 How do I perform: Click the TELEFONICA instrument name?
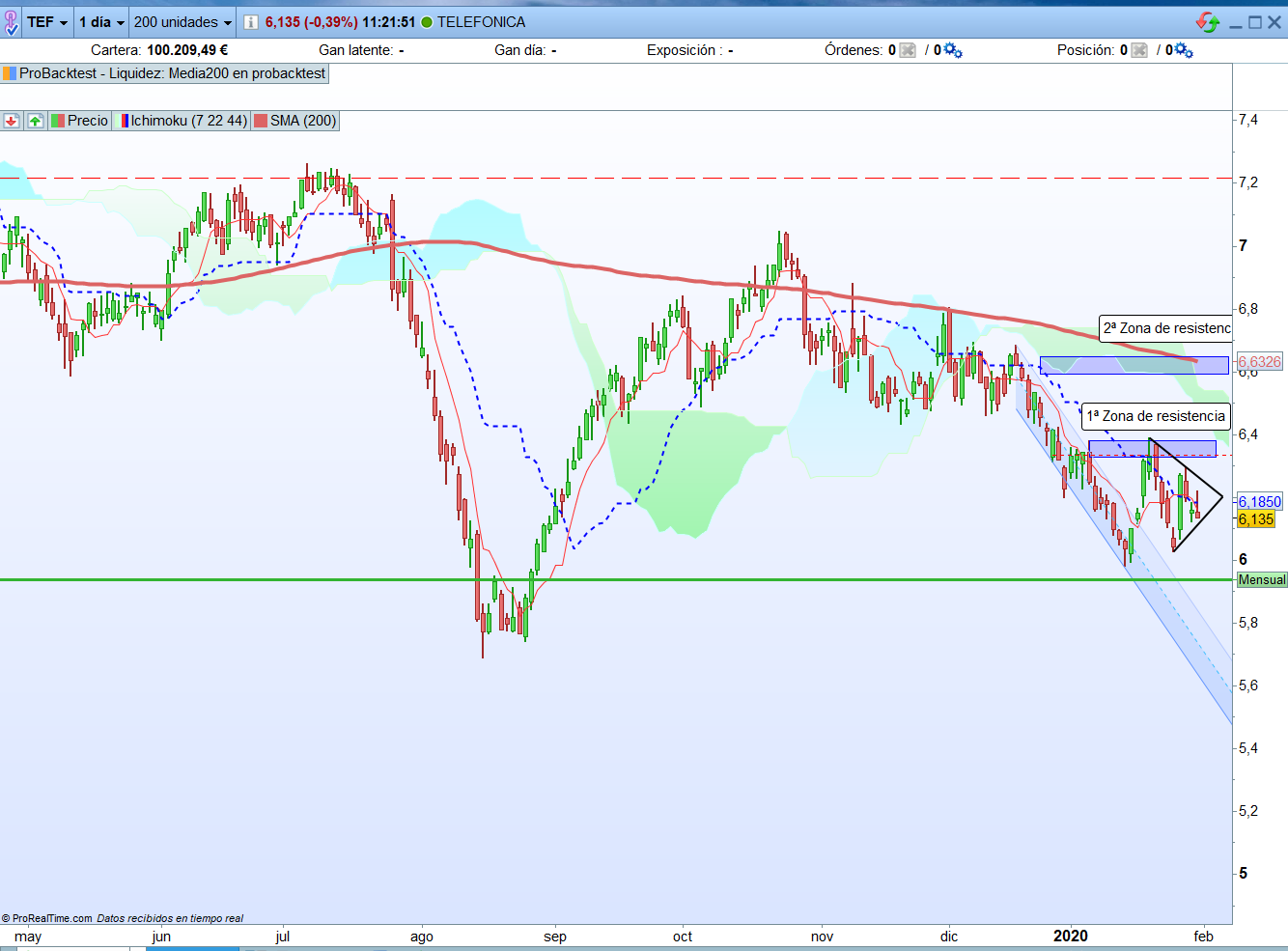pos(481,22)
